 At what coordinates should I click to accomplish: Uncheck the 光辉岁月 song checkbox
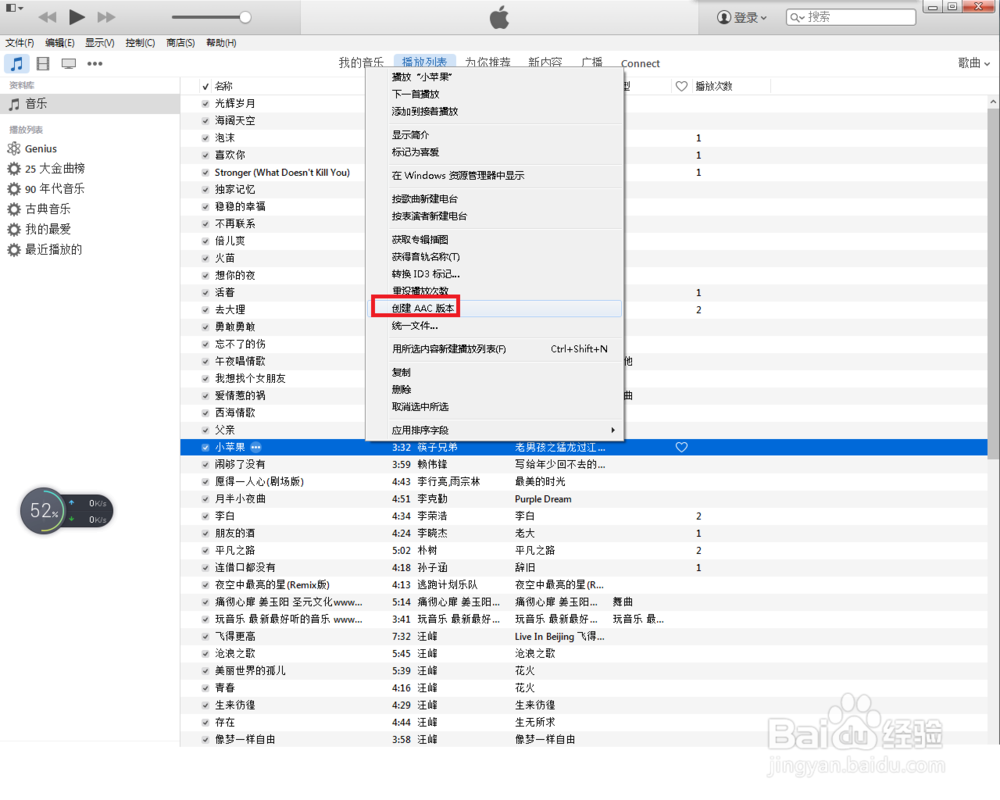[205, 103]
